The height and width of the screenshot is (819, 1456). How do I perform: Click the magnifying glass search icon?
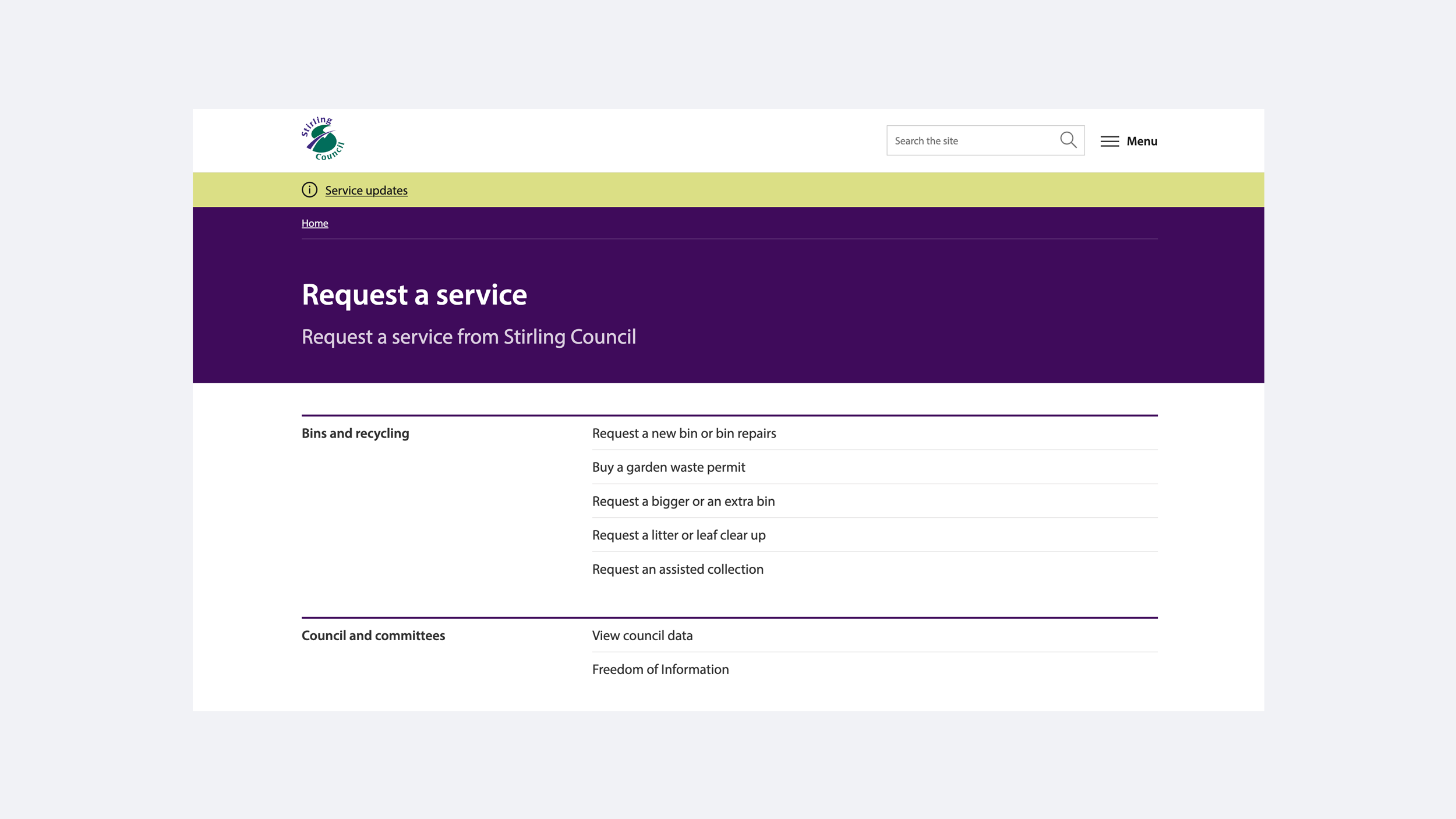tap(1068, 140)
